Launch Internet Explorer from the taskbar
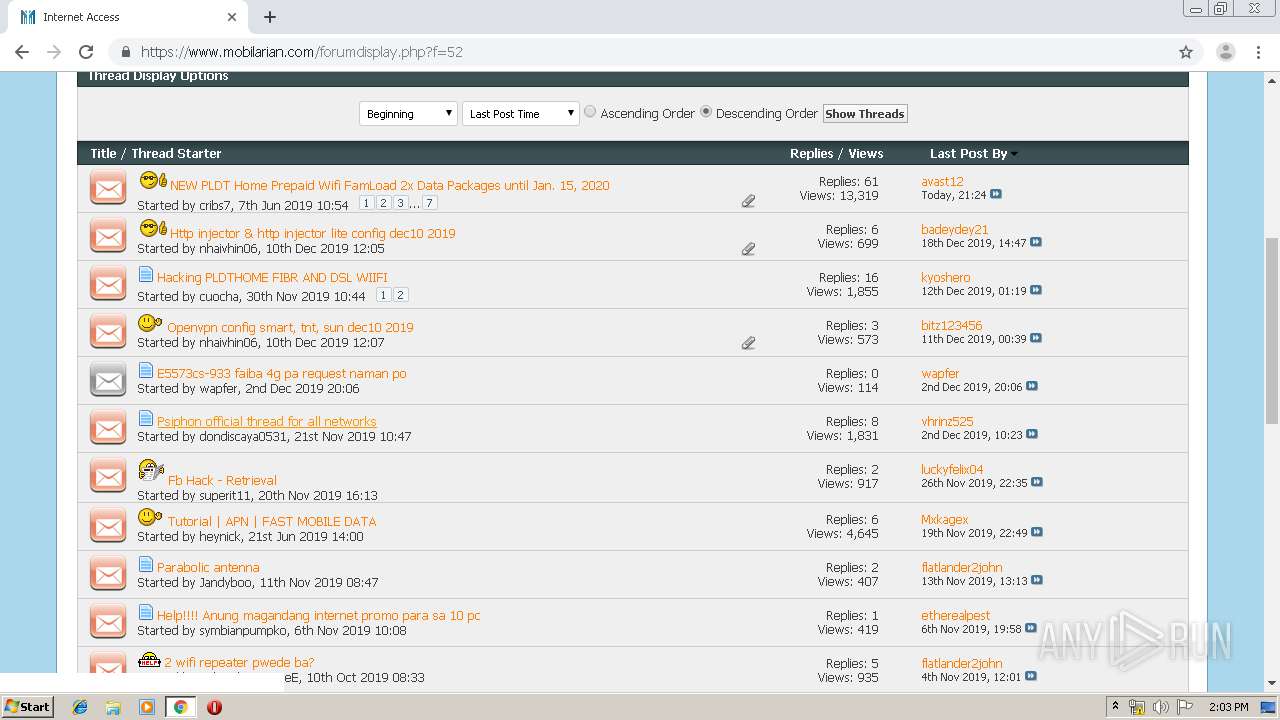1280x720 pixels. [80, 707]
